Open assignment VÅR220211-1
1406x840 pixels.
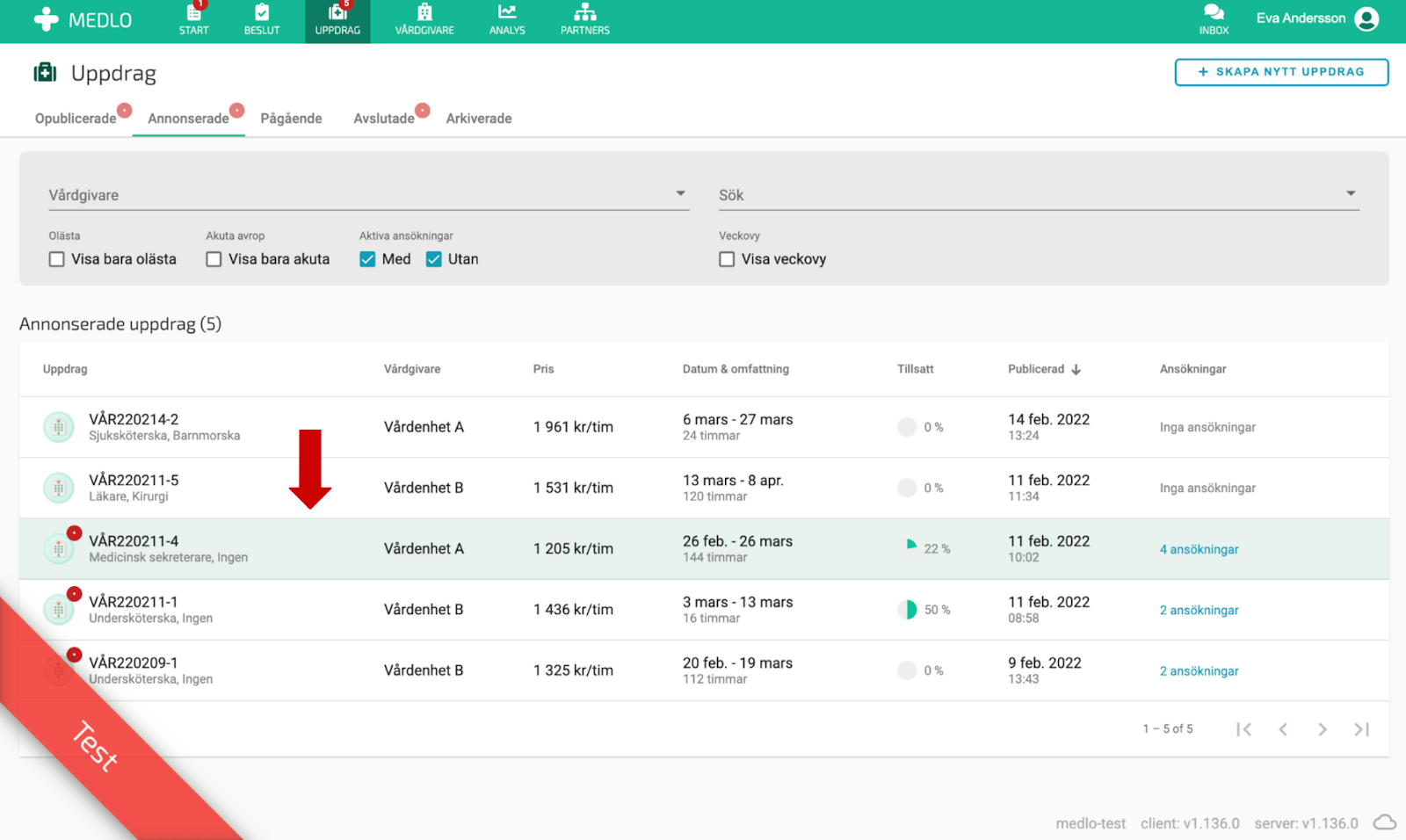click(133, 602)
